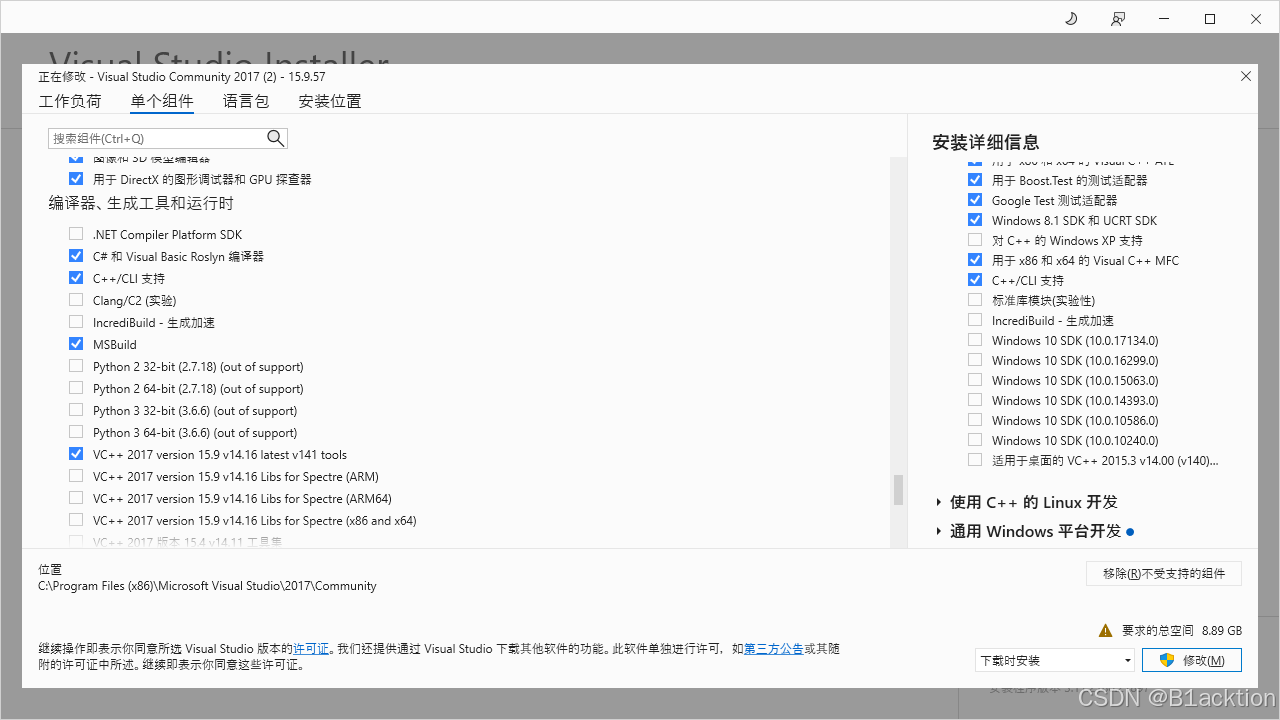Select the 单个组件 tab
Viewport: 1280px width, 720px height.
click(162, 101)
